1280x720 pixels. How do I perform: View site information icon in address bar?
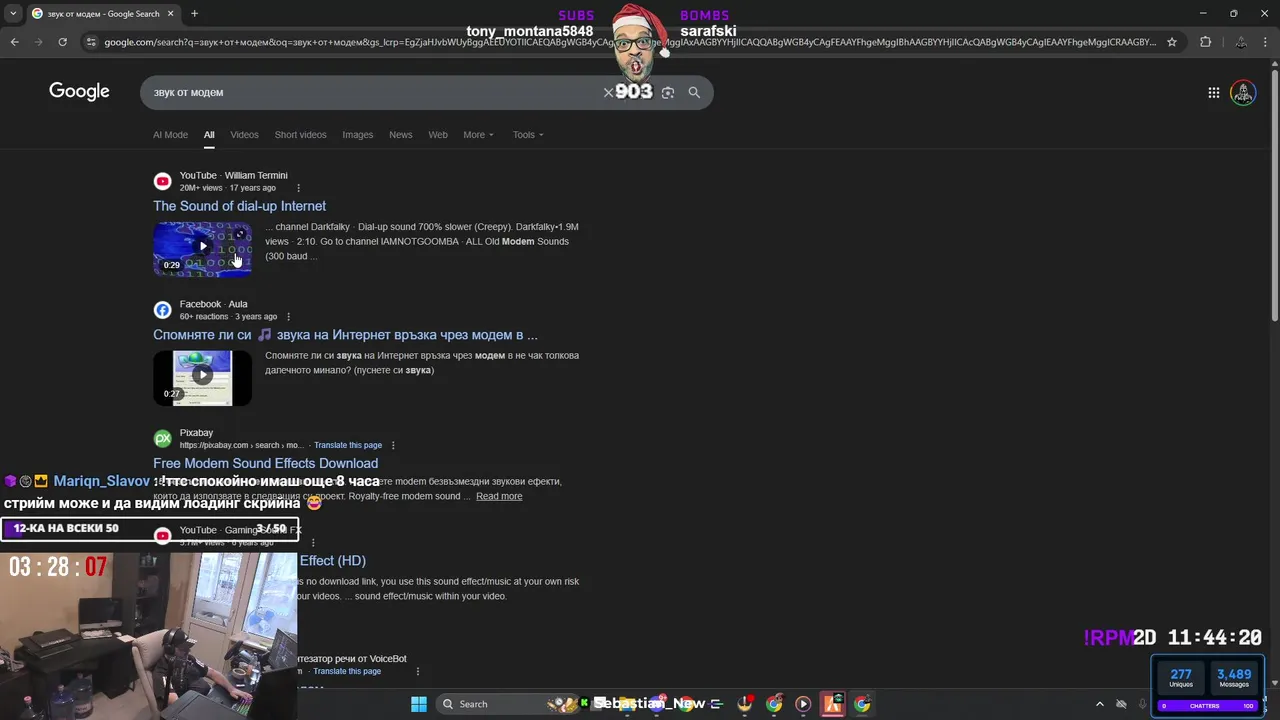(91, 42)
